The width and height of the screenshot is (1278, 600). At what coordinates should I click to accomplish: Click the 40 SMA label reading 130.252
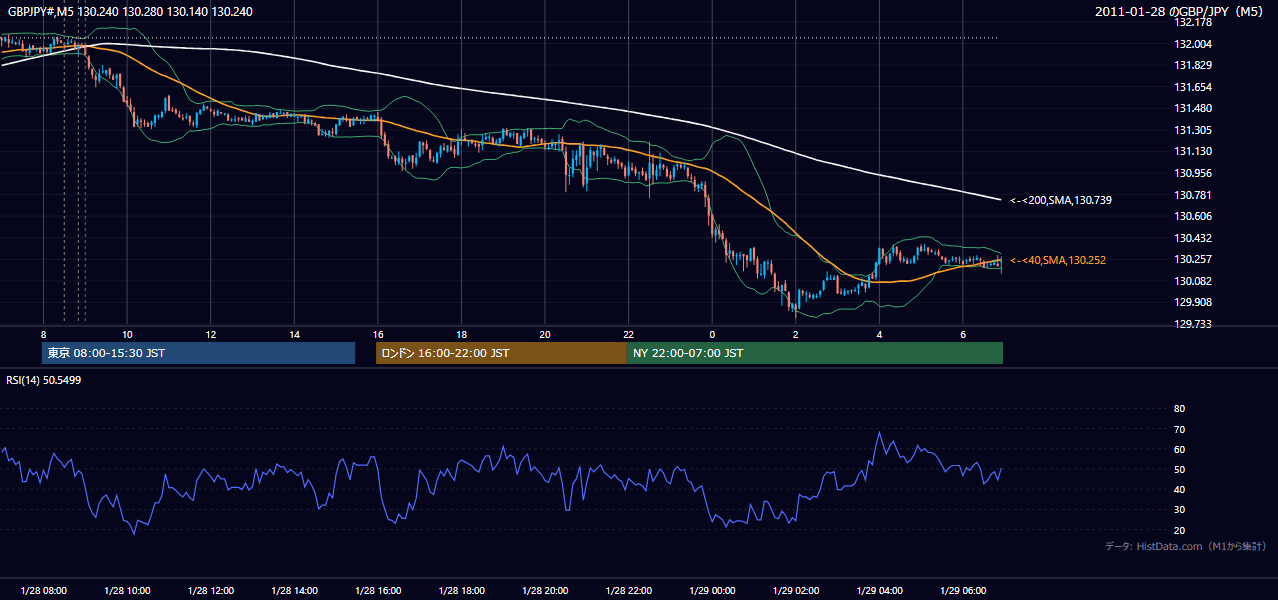click(1057, 260)
